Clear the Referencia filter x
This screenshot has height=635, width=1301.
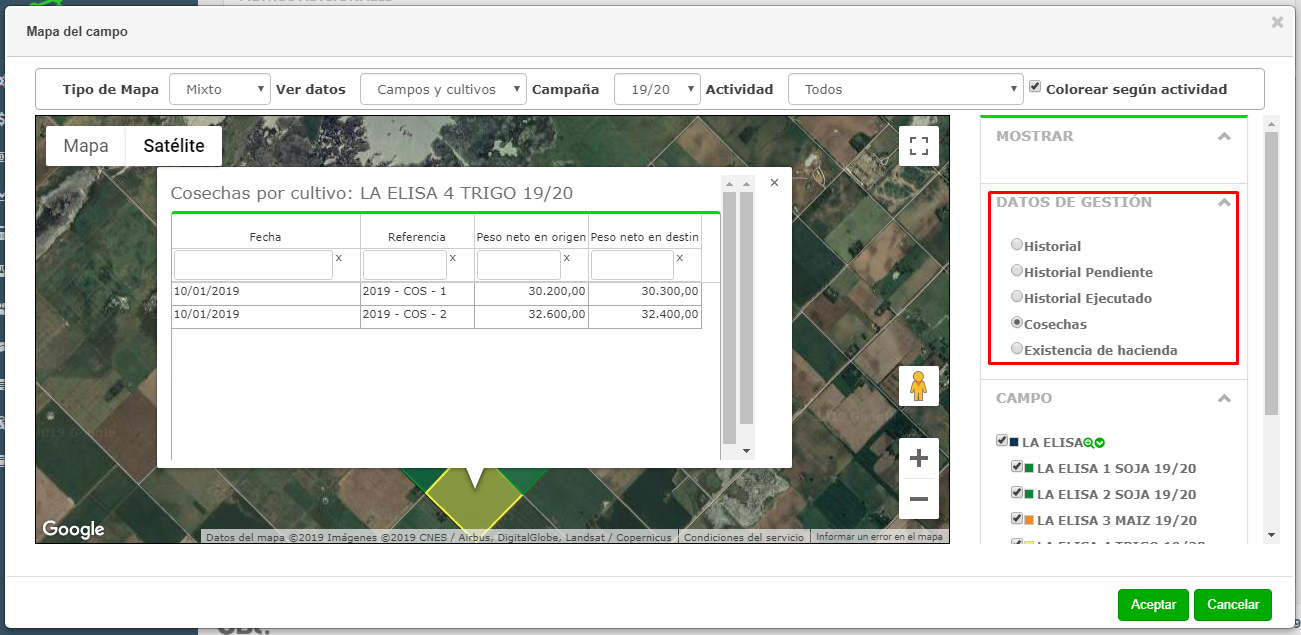(452, 258)
